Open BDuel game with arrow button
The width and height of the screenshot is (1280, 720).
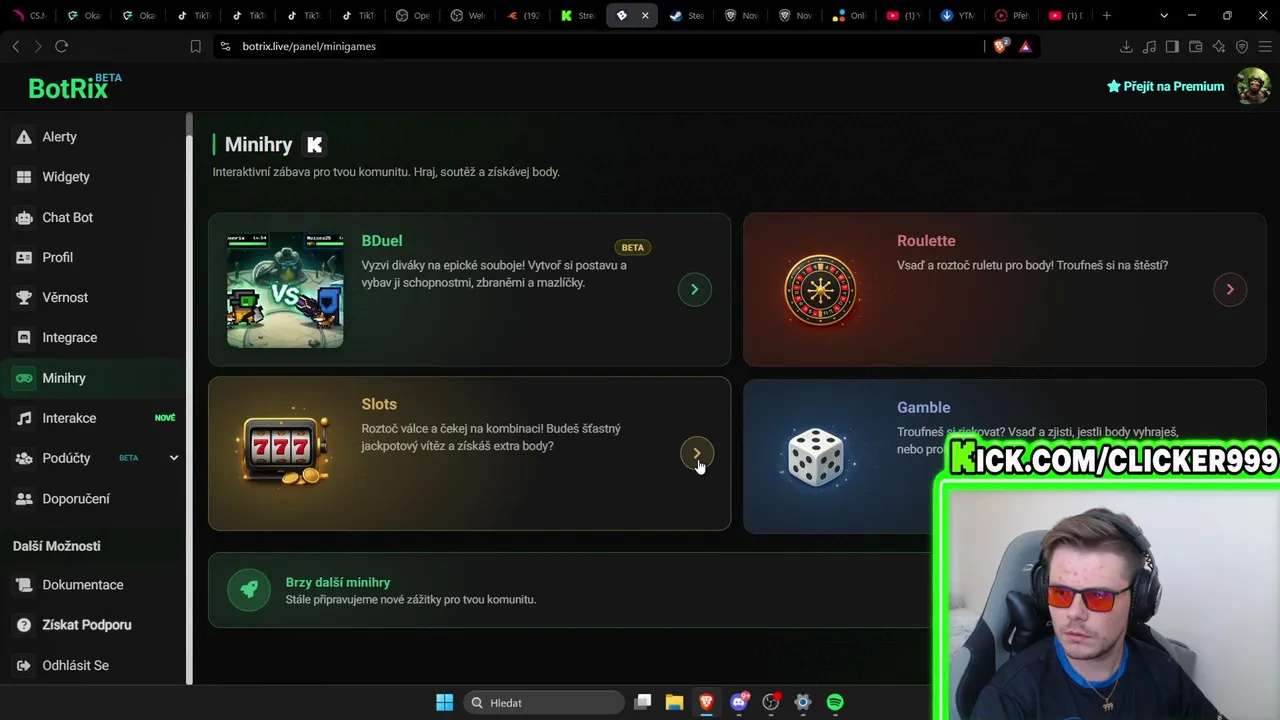[x=695, y=289]
